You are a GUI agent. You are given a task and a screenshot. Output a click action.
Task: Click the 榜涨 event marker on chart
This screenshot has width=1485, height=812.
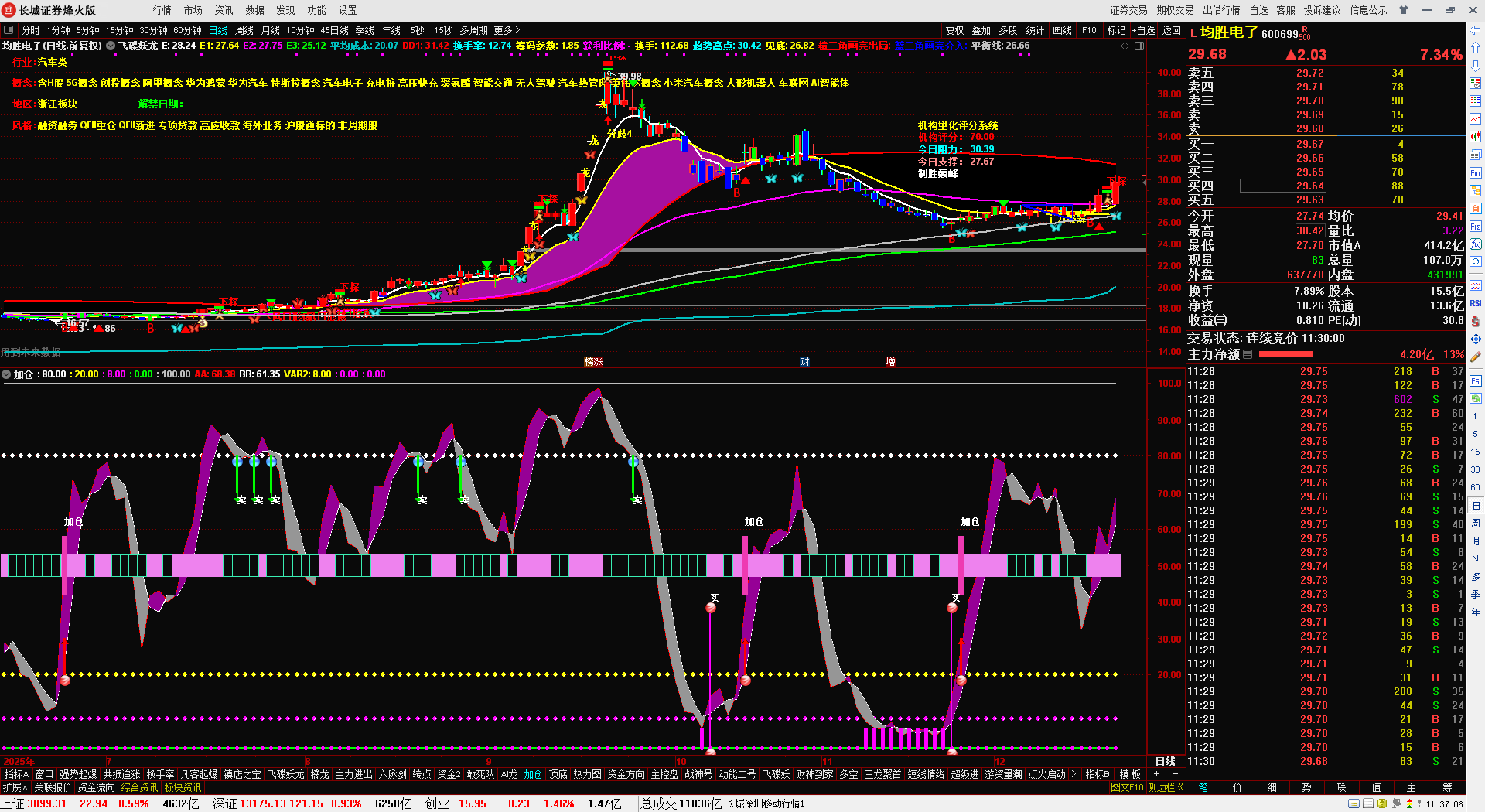593,361
